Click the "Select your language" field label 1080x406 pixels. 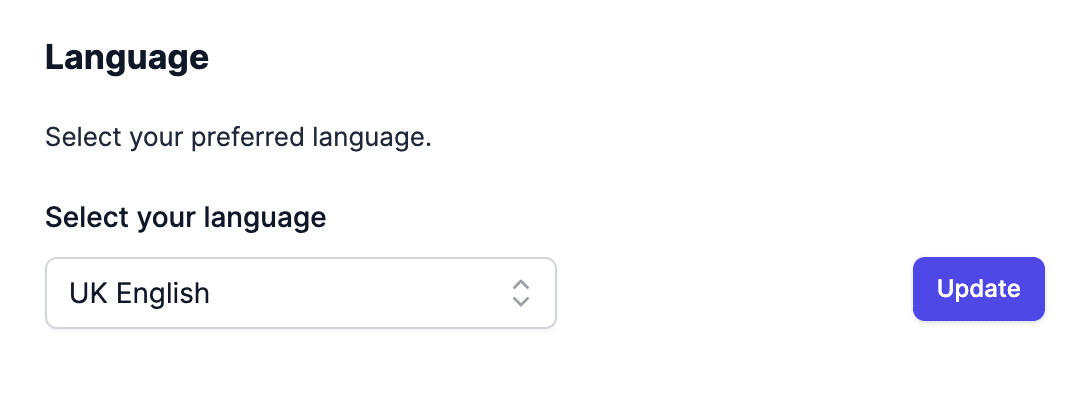pos(186,217)
